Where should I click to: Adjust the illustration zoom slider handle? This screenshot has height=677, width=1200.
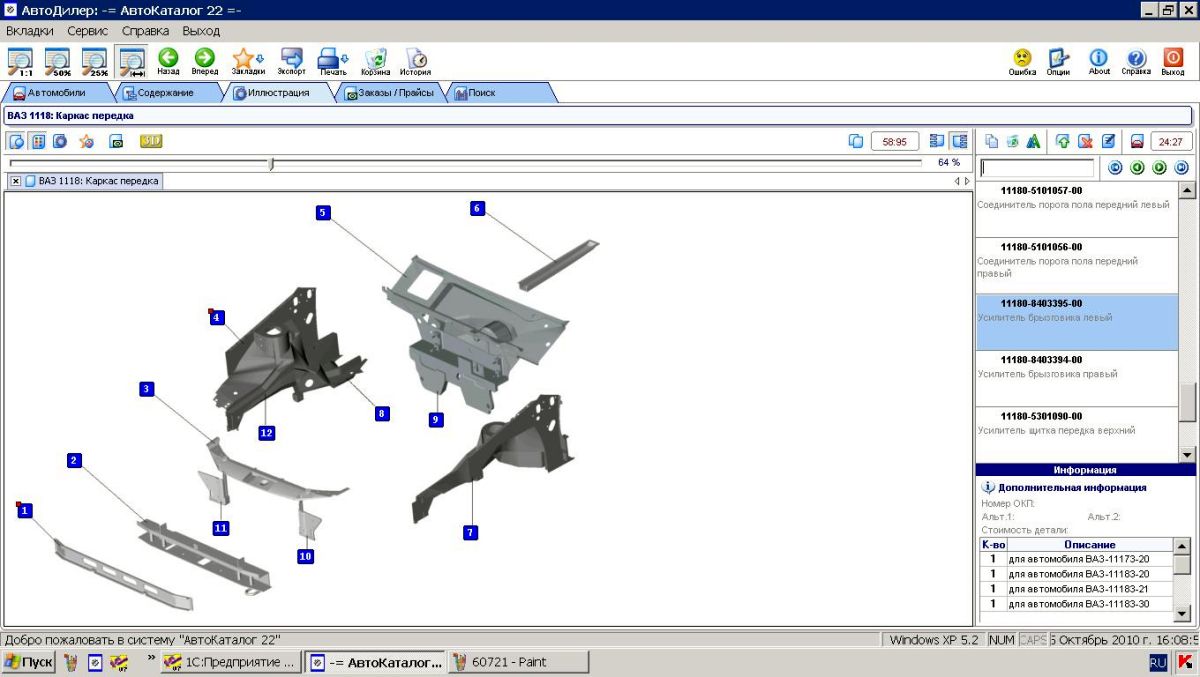271,163
